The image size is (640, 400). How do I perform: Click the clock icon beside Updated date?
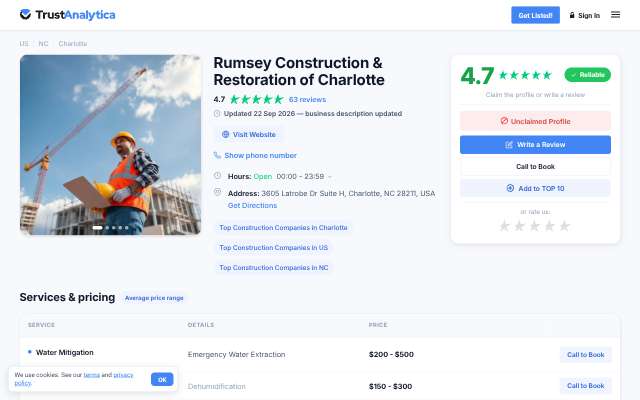point(217,113)
